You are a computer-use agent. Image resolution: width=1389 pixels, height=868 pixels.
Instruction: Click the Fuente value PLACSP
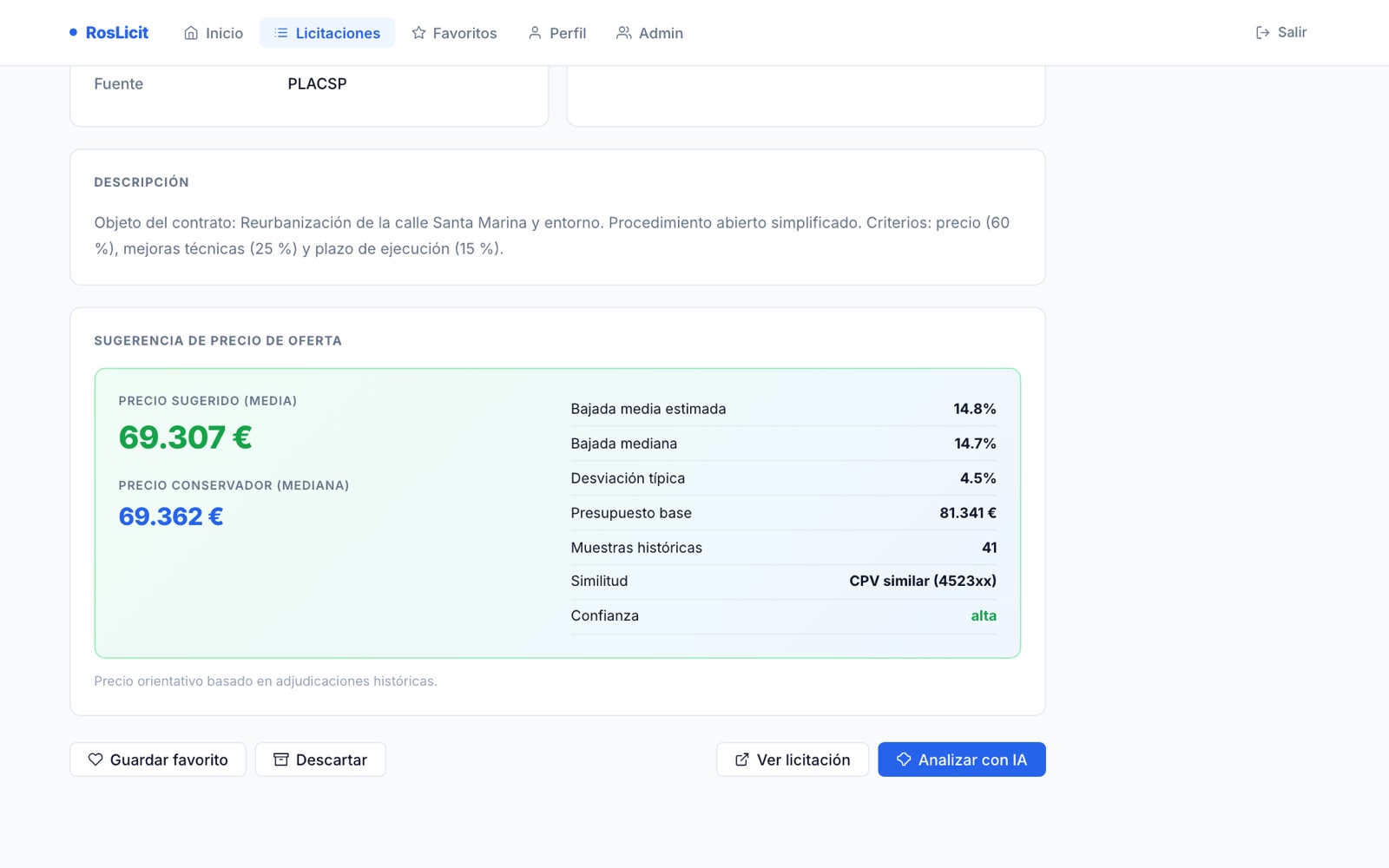pyautogui.click(x=318, y=84)
